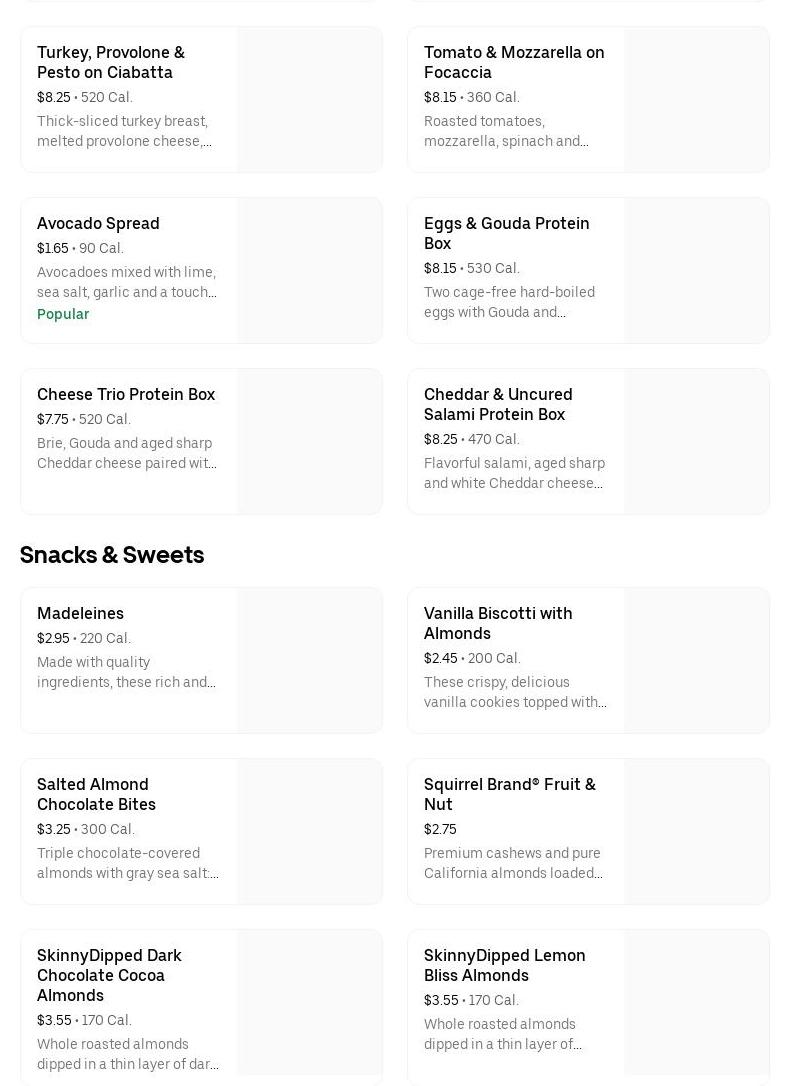804x1086 pixels.
Task: Open the Cheese Trio Protein Box title
Action: [126, 394]
